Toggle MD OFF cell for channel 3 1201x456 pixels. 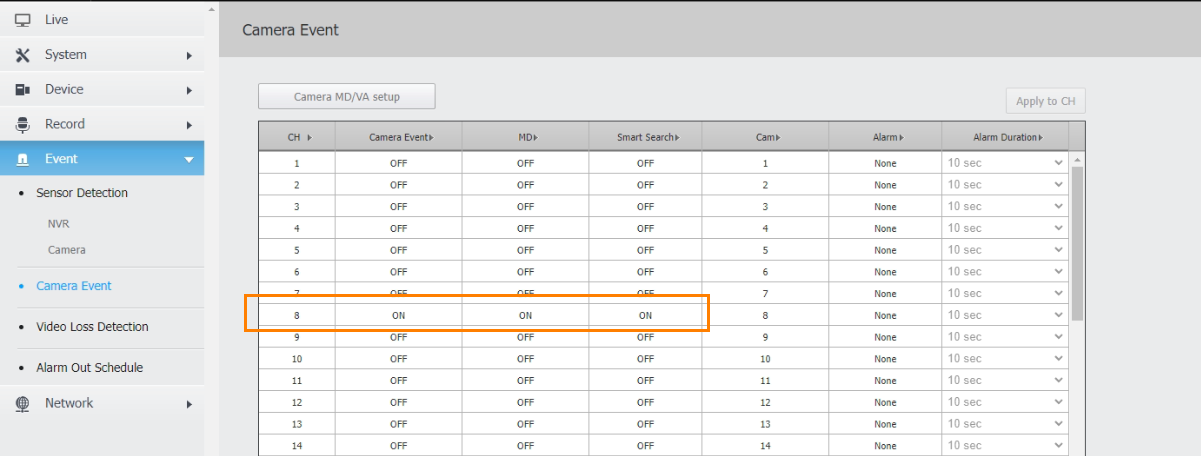coord(525,206)
